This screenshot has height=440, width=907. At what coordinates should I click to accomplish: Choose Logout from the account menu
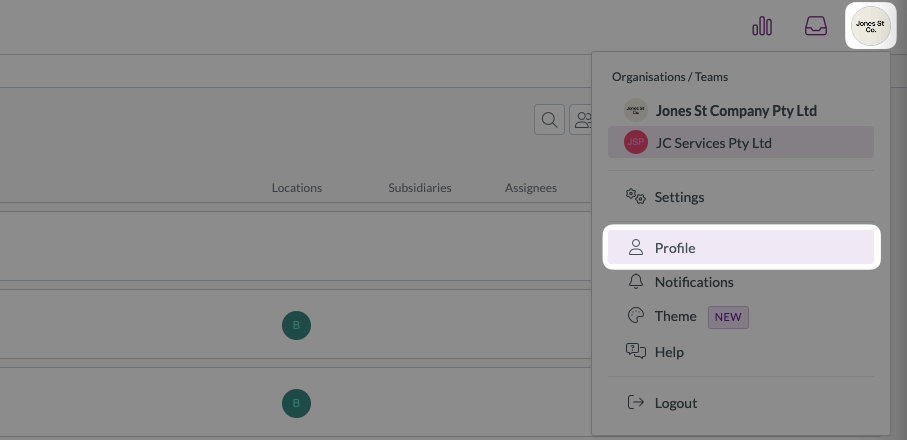675,403
